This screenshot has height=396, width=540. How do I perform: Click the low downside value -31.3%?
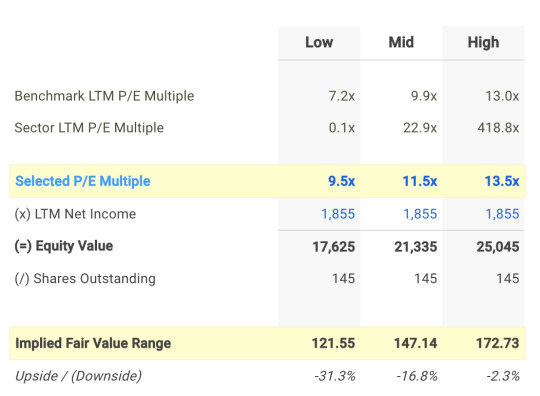click(x=335, y=376)
